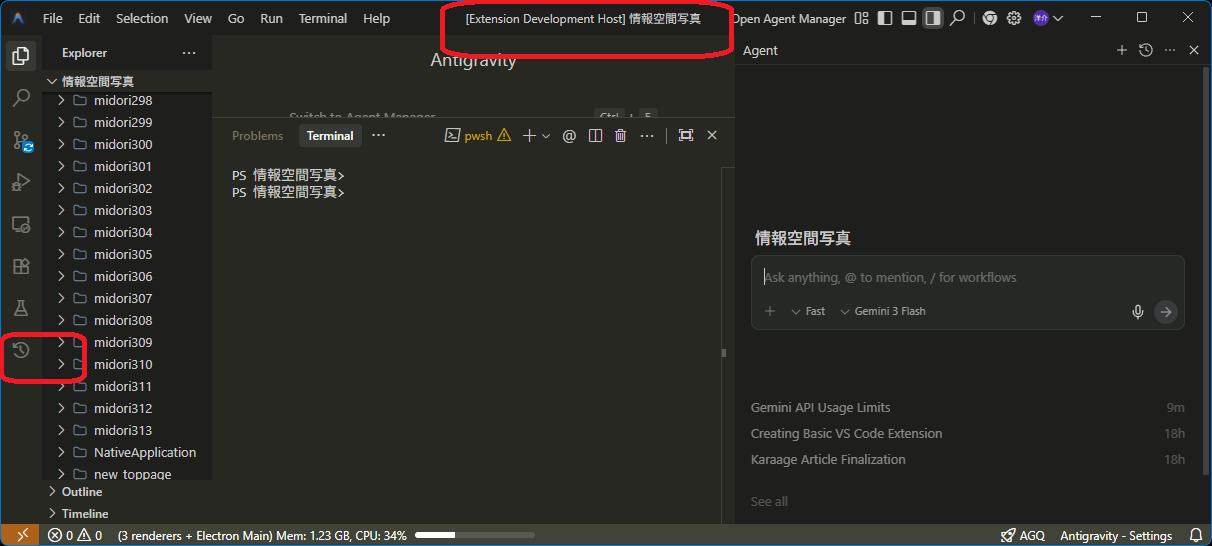Image resolution: width=1212 pixels, height=546 pixels.
Task: Click the title bar search magnifier icon
Action: pyautogui.click(x=957, y=18)
